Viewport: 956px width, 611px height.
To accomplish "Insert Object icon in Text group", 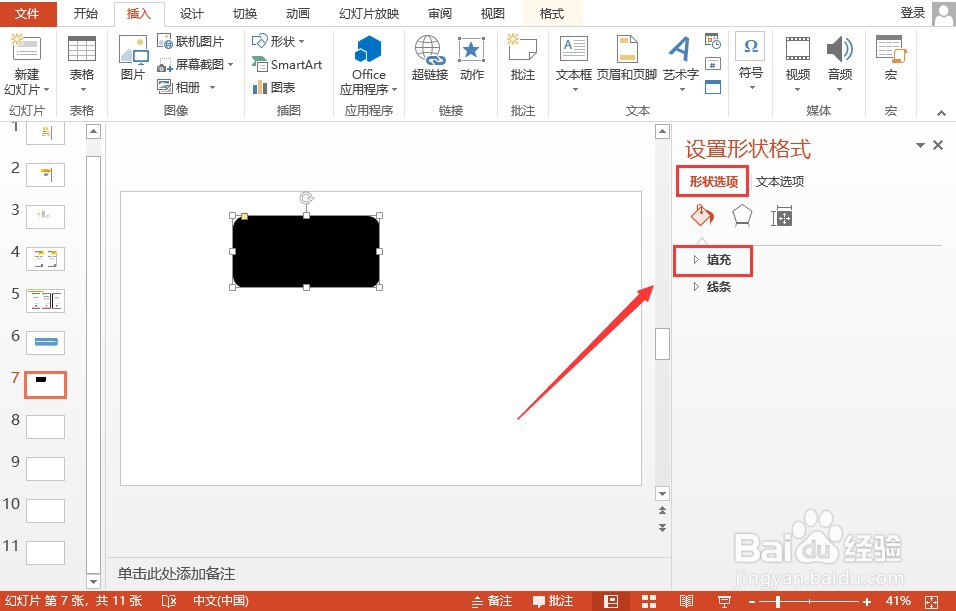I will tap(713, 87).
